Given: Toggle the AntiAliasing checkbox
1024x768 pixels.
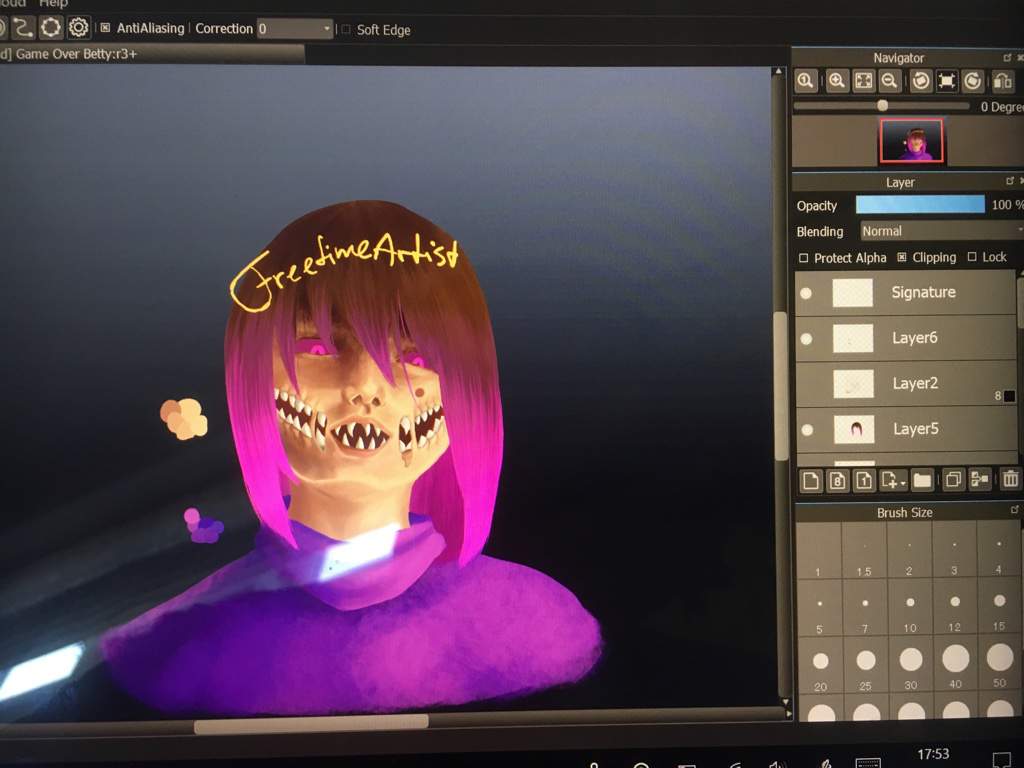Looking at the screenshot, I should 105,27.
